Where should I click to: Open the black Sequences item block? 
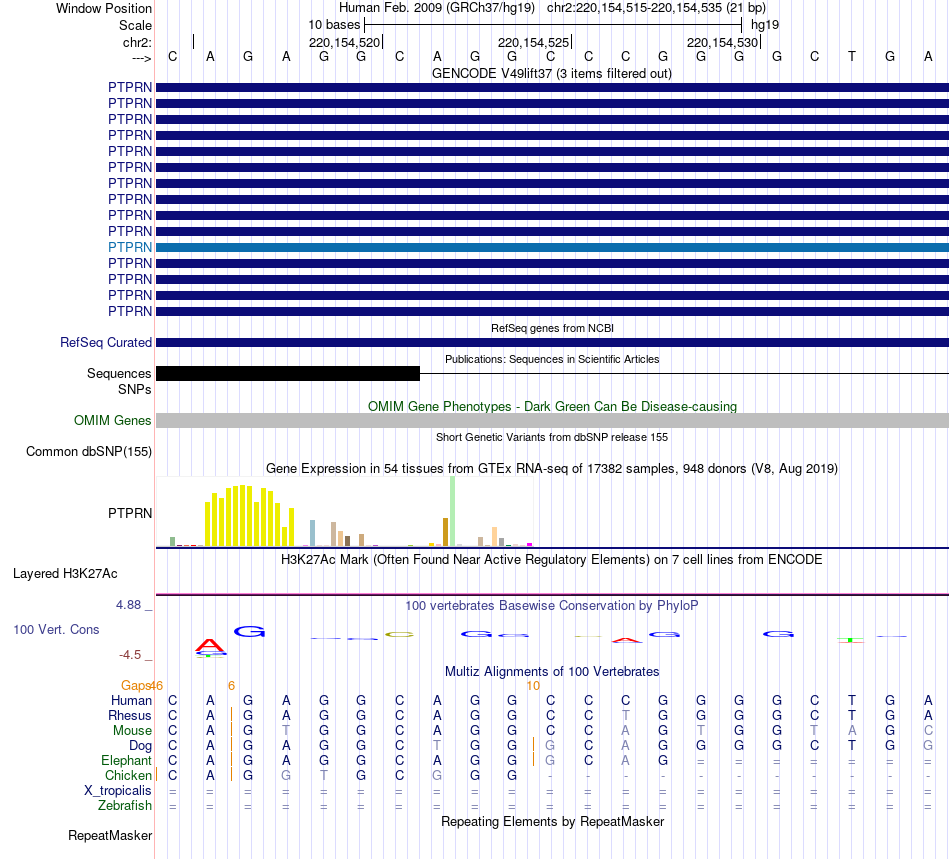tap(288, 373)
